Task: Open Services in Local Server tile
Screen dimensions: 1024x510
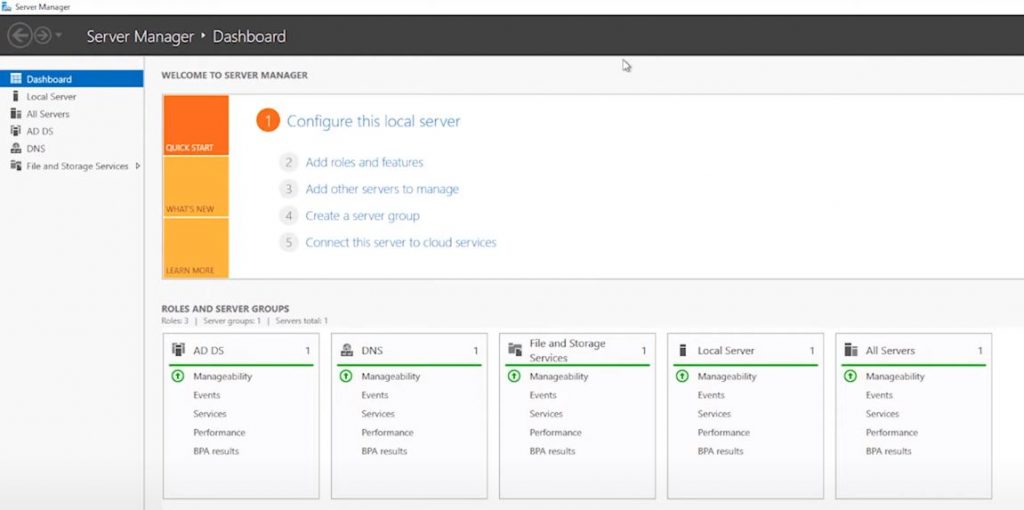Action: point(714,414)
